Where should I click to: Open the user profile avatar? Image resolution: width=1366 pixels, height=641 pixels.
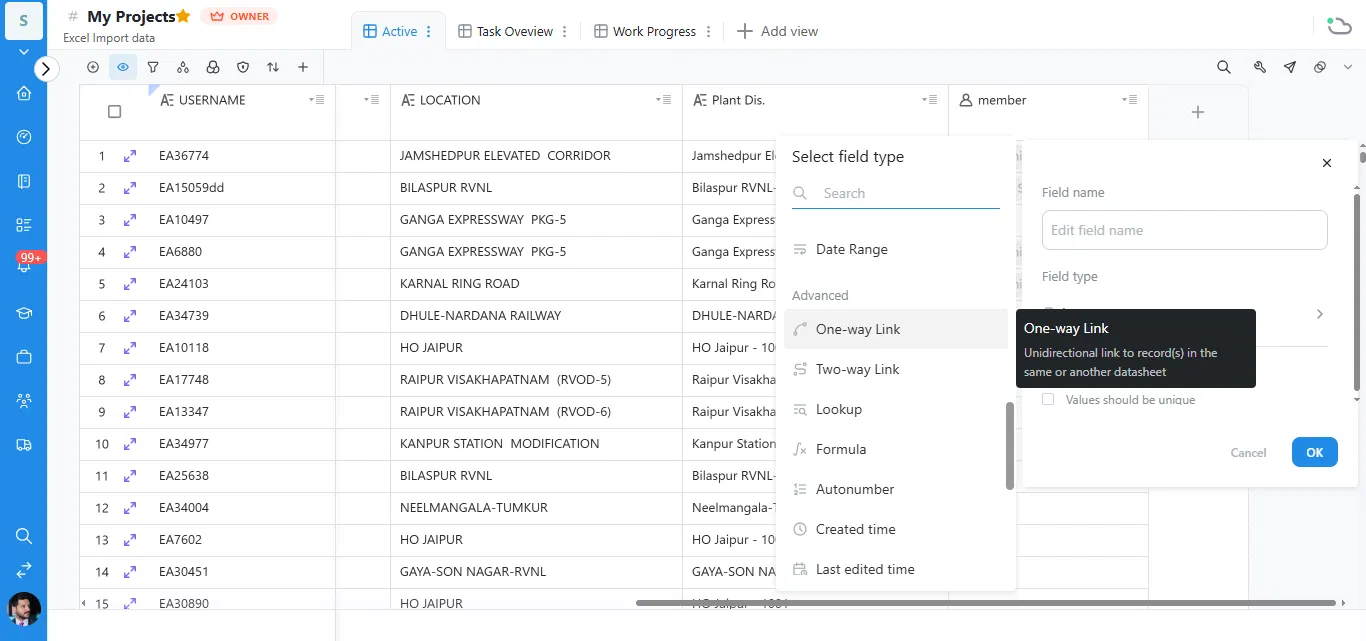(24, 609)
